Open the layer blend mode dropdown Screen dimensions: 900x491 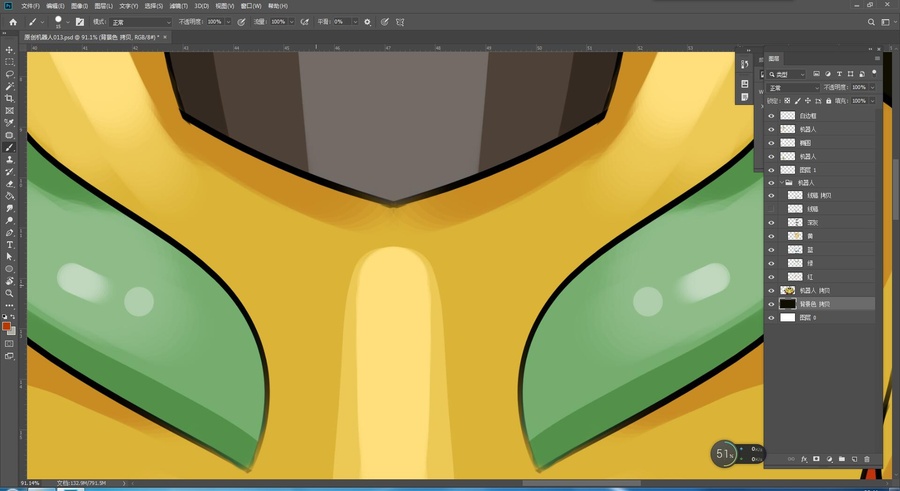pyautogui.click(x=793, y=87)
